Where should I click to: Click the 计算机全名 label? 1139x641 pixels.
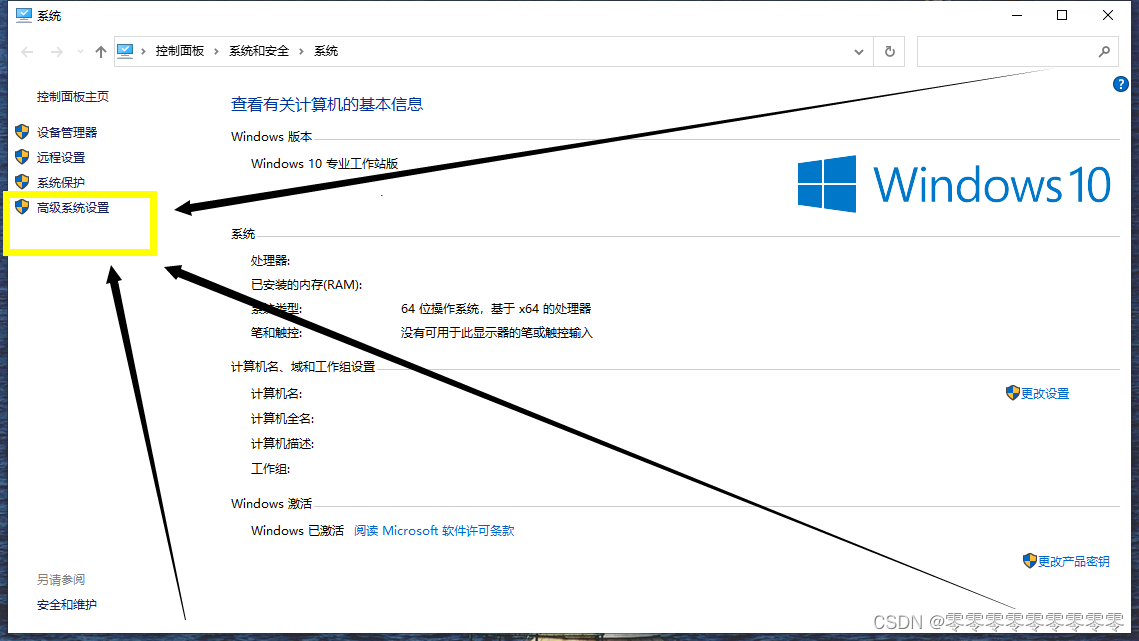(283, 419)
